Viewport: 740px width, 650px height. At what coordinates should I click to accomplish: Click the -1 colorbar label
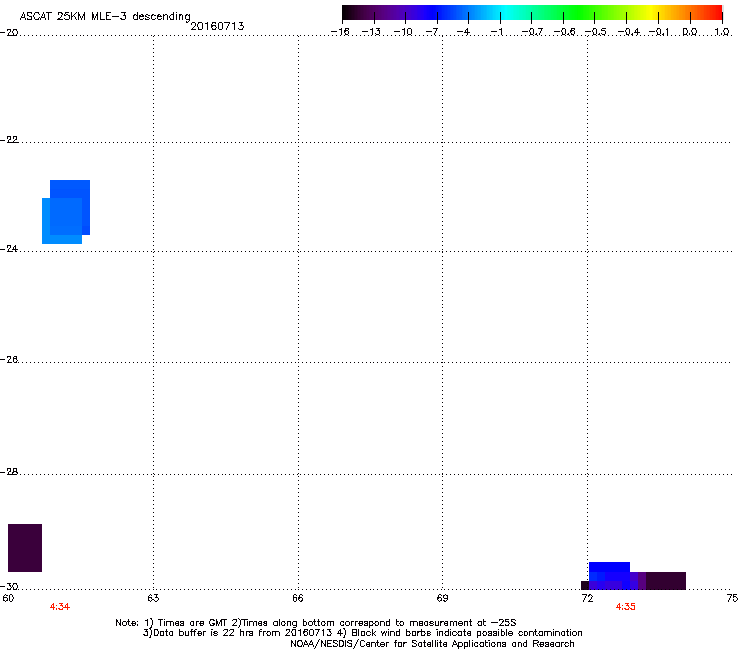496,32
